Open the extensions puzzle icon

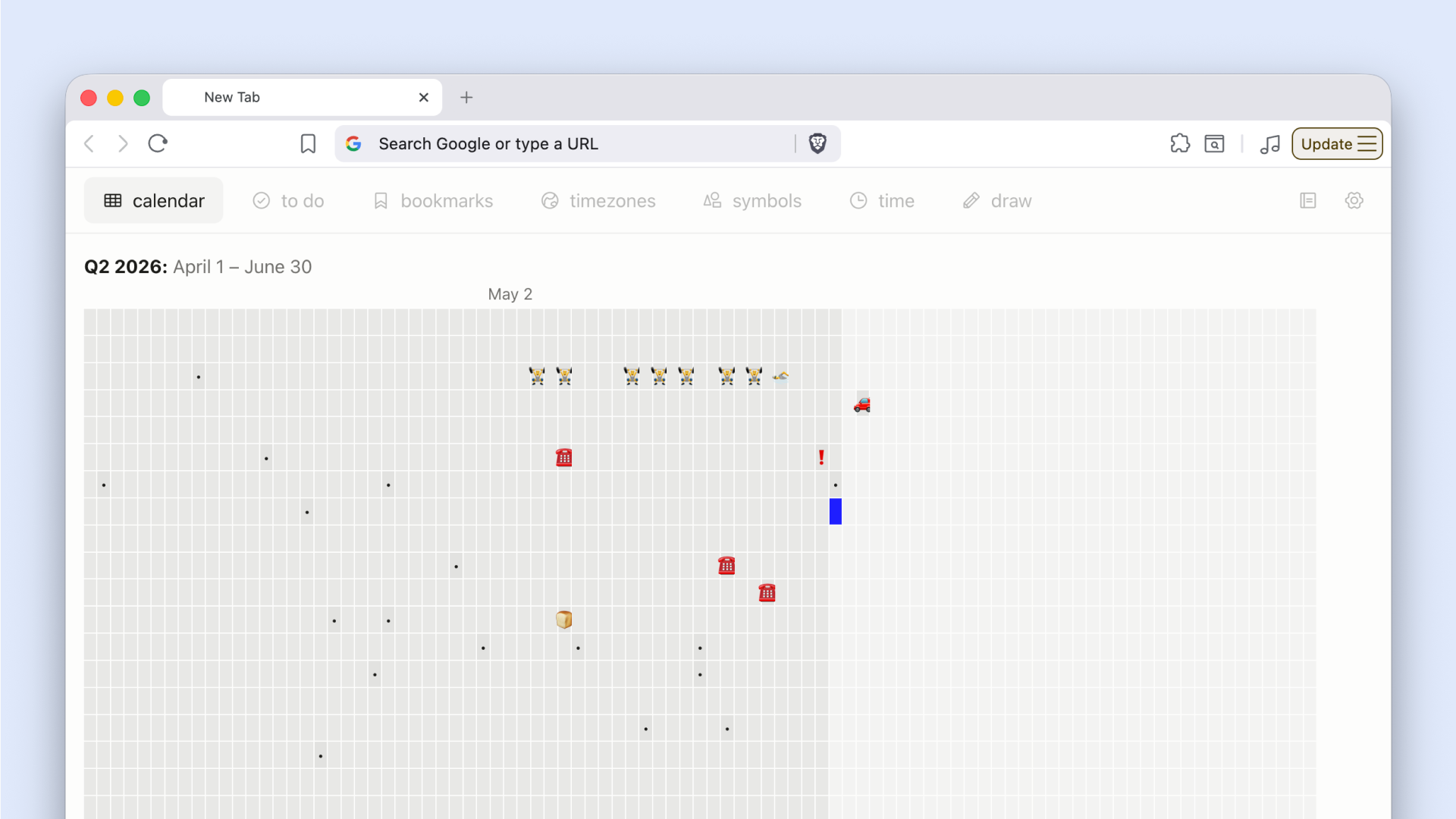pyautogui.click(x=1180, y=143)
